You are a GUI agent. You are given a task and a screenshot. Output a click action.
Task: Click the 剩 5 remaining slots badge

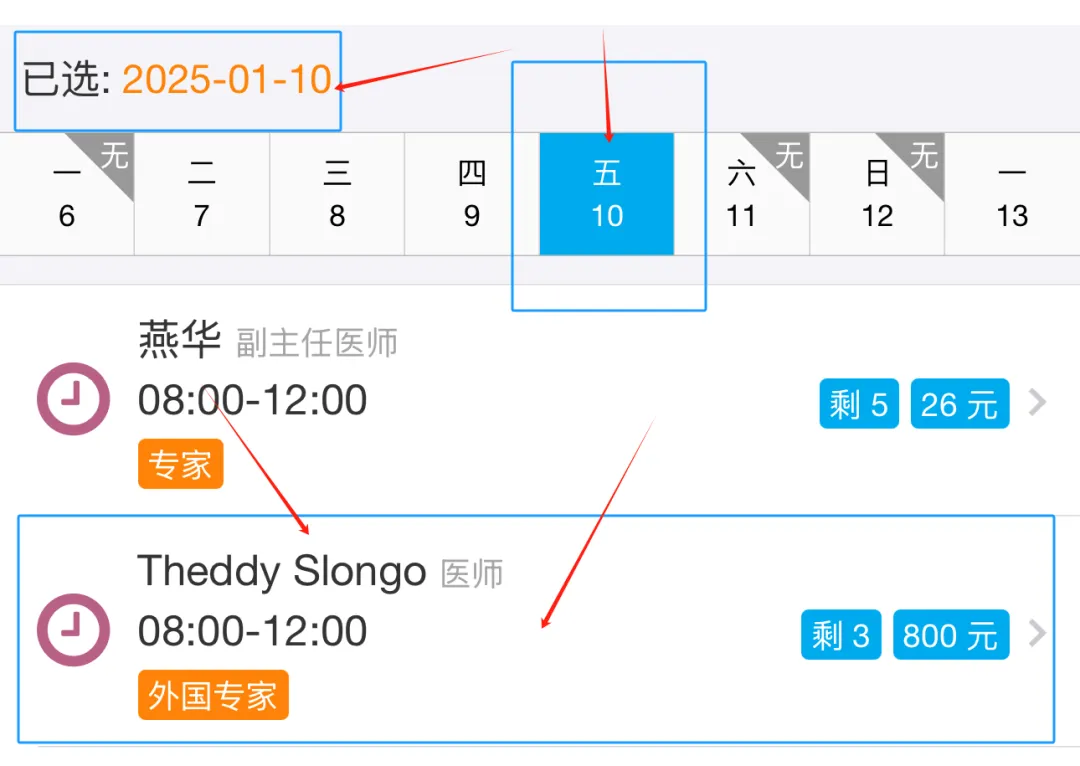(859, 404)
